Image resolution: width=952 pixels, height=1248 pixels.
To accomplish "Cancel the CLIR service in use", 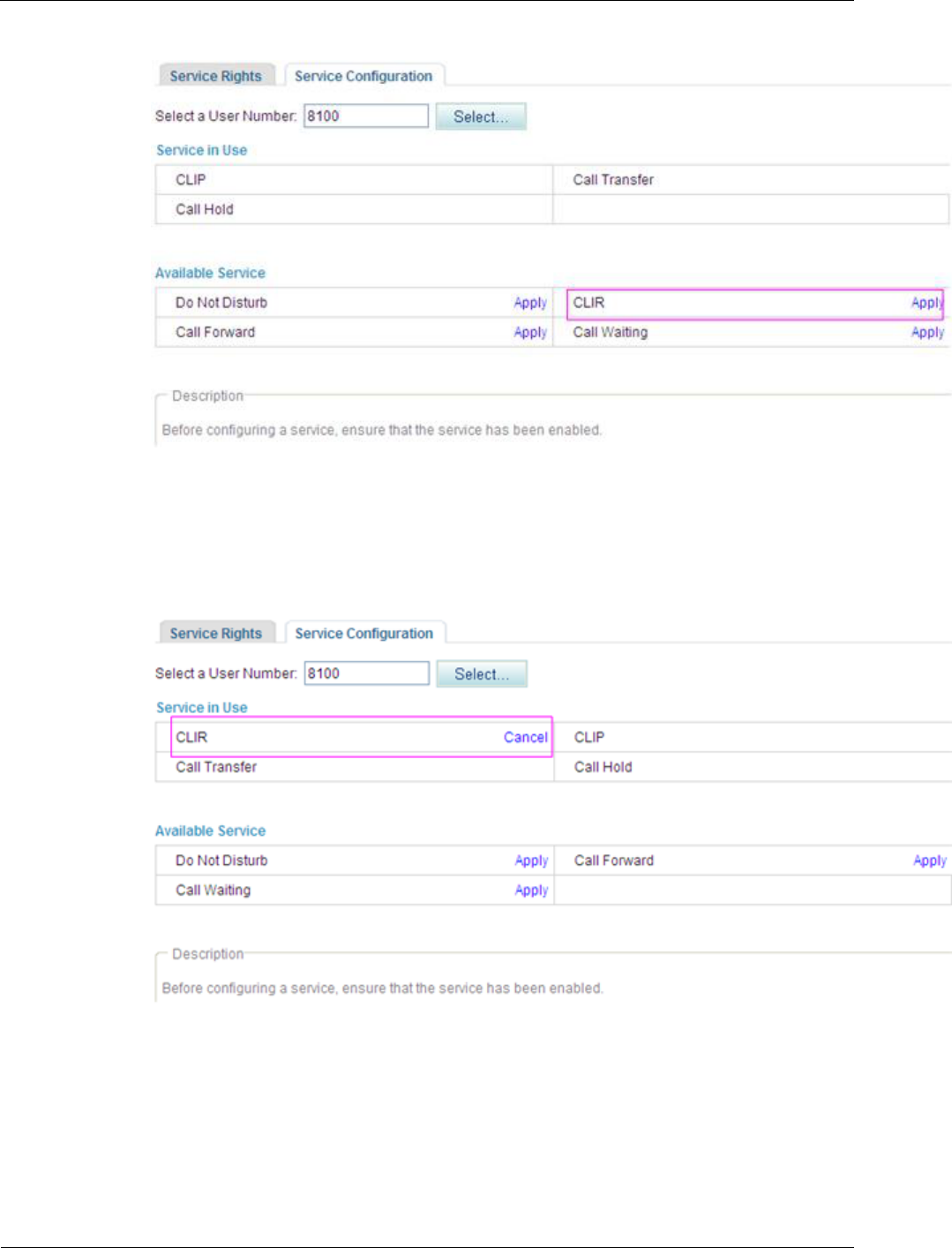I will 525,737.
